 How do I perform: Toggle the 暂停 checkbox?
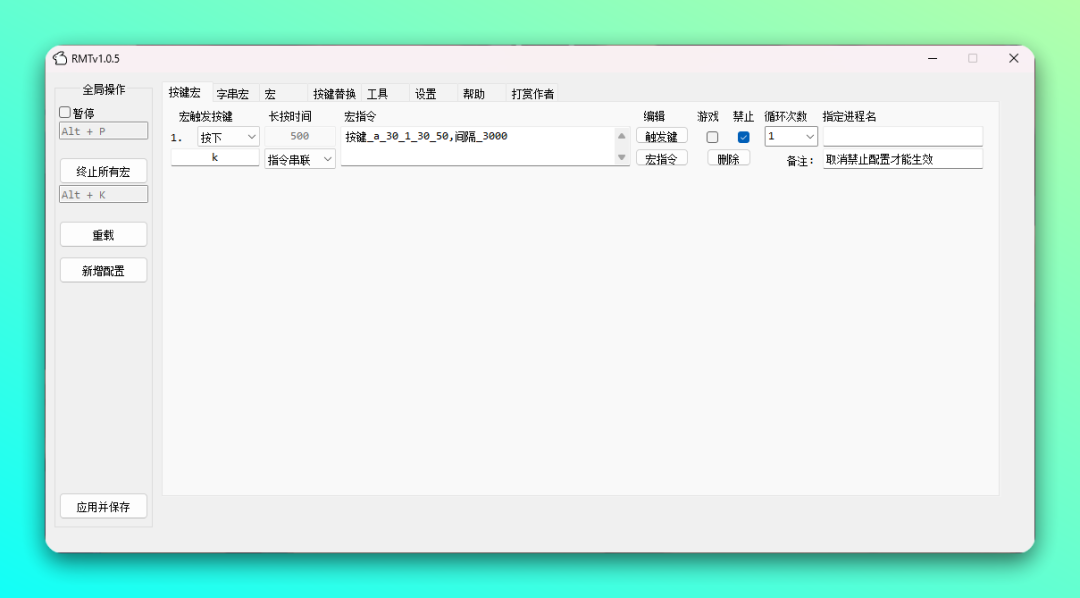[x=66, y=113]
